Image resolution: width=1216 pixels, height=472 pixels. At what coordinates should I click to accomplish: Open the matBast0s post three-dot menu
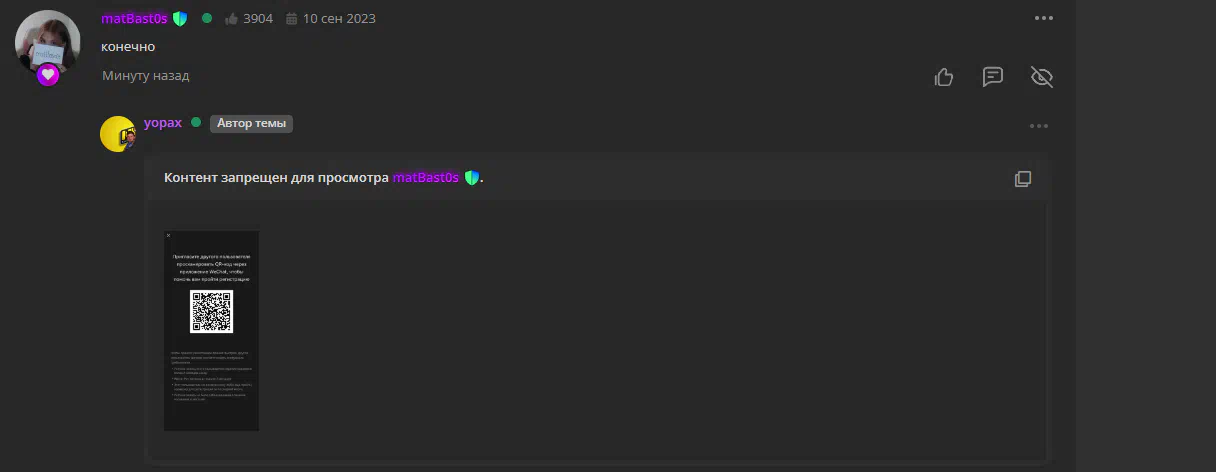pyautogui.click(x=1043, y=18)
